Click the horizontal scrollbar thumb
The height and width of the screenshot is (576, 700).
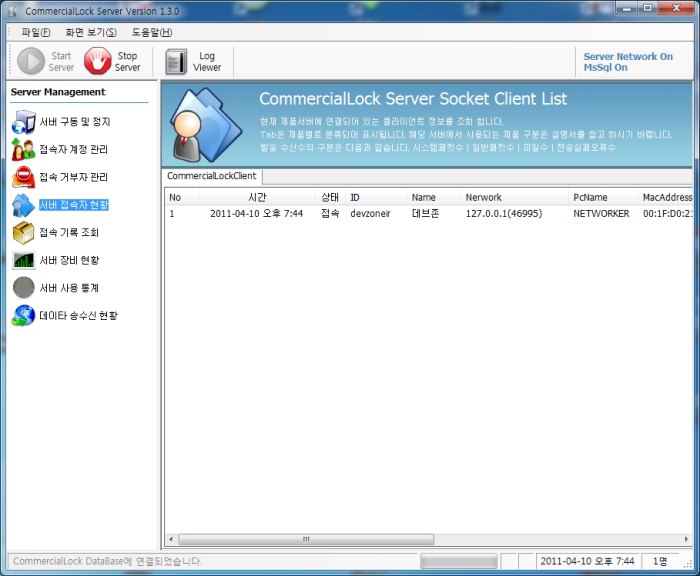point(306,539)
